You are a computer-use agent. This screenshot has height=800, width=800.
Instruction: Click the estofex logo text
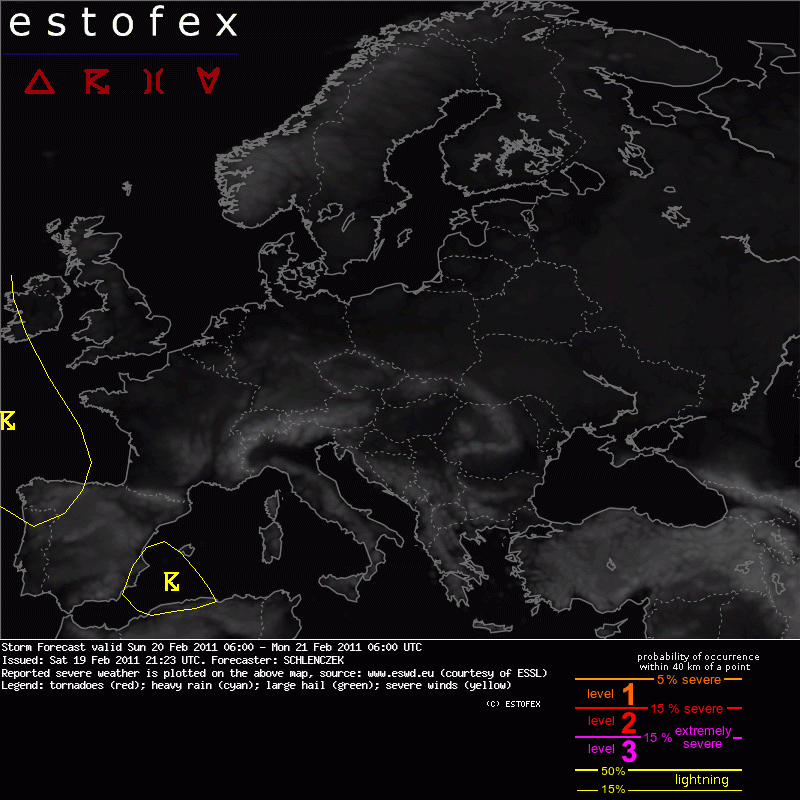(x=123, y=23)
